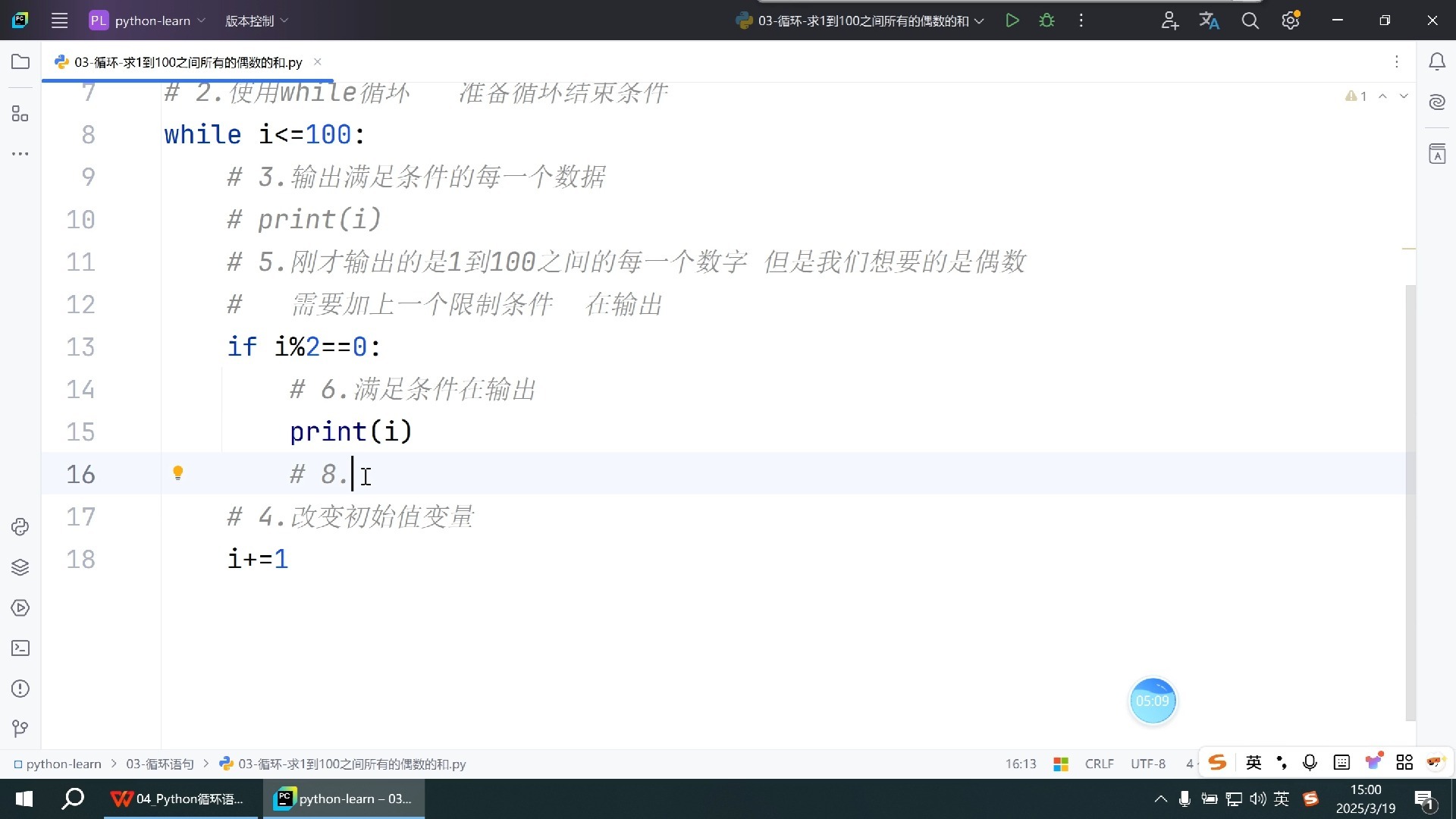
Task: Run the script with the green play button
Action: [x=1012, y=20]
